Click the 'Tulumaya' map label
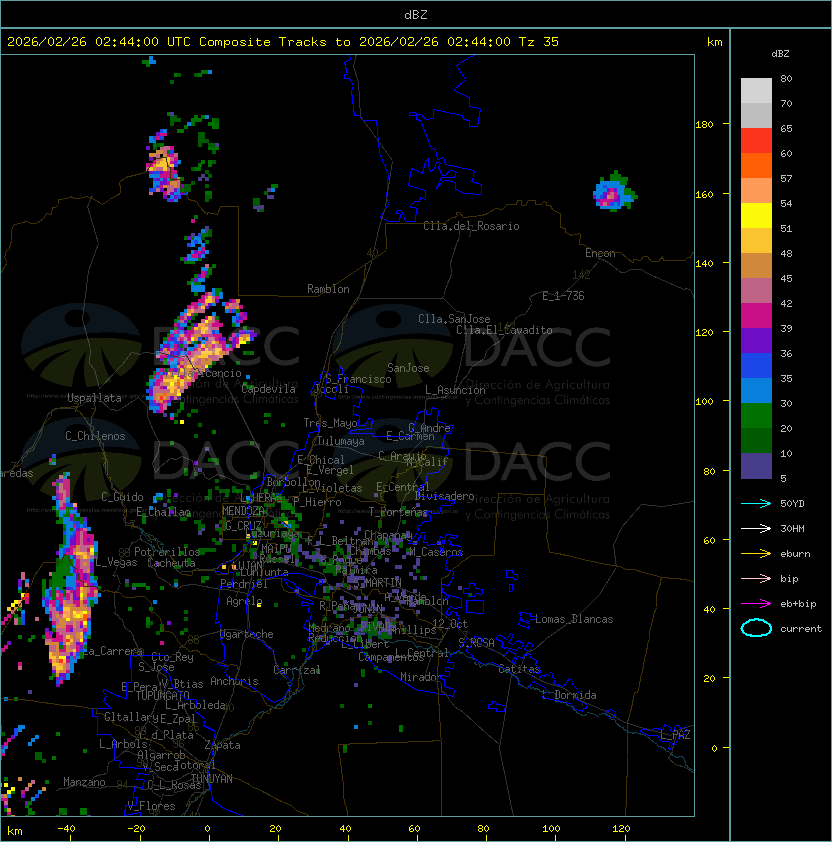832x842 pixels. point(341,441)
